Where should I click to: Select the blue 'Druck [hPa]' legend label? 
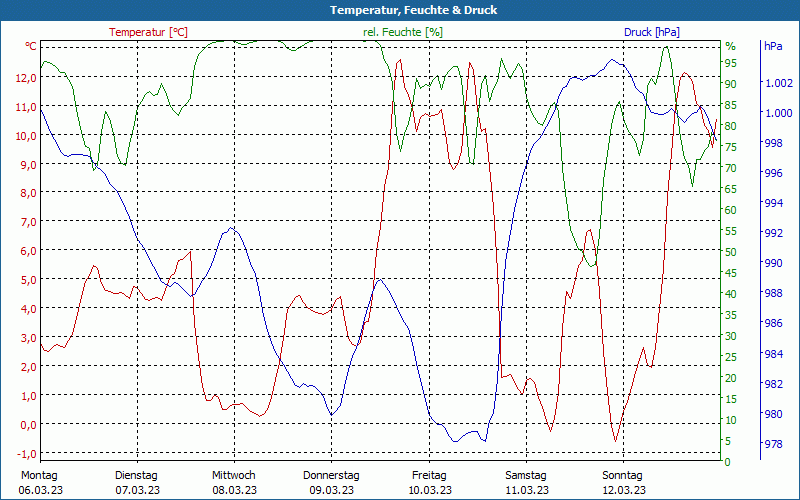point(651,32)
